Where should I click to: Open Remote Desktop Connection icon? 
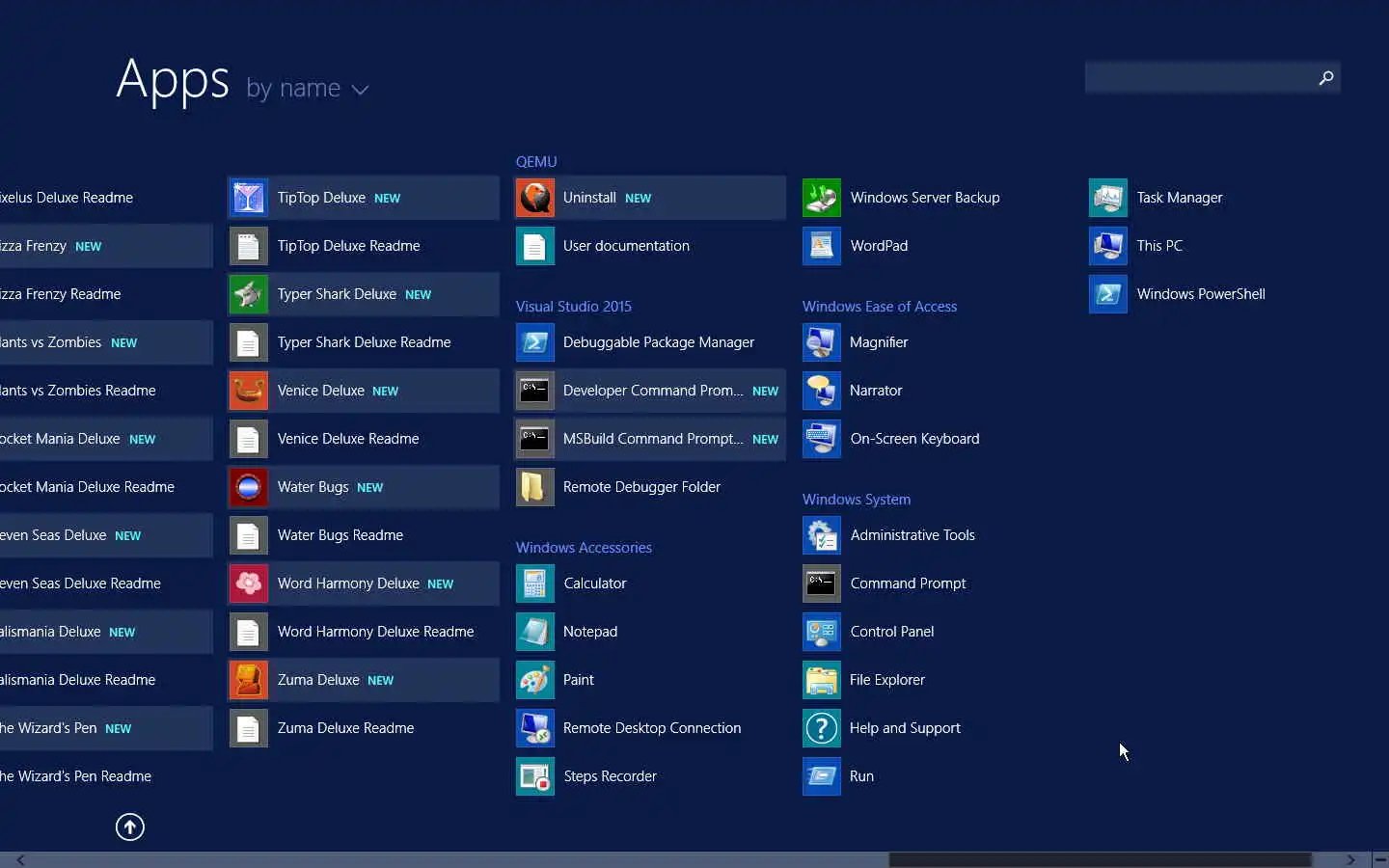coord(534,728)
